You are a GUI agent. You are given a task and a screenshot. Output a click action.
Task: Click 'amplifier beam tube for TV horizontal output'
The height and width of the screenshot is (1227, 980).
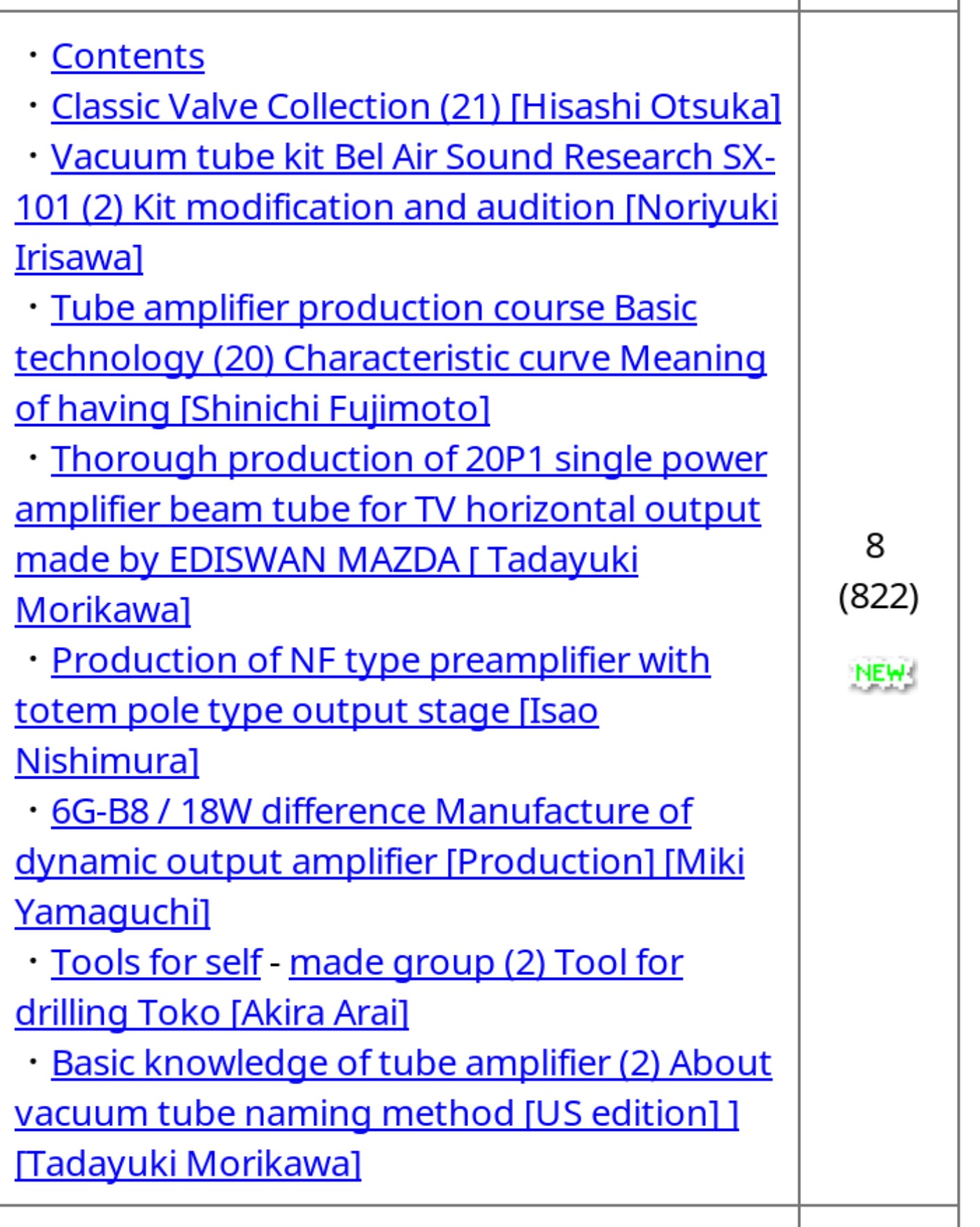tap(388, 509)
